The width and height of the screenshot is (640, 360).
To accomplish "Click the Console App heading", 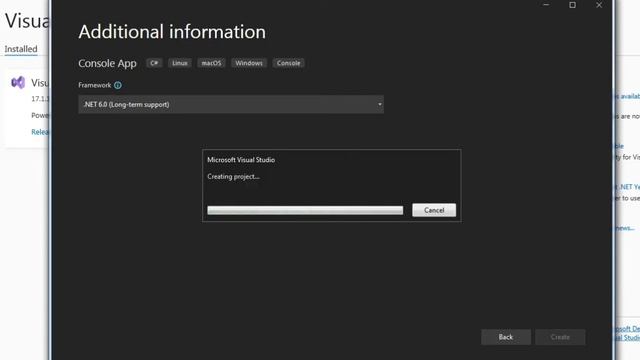I will 107,63.
